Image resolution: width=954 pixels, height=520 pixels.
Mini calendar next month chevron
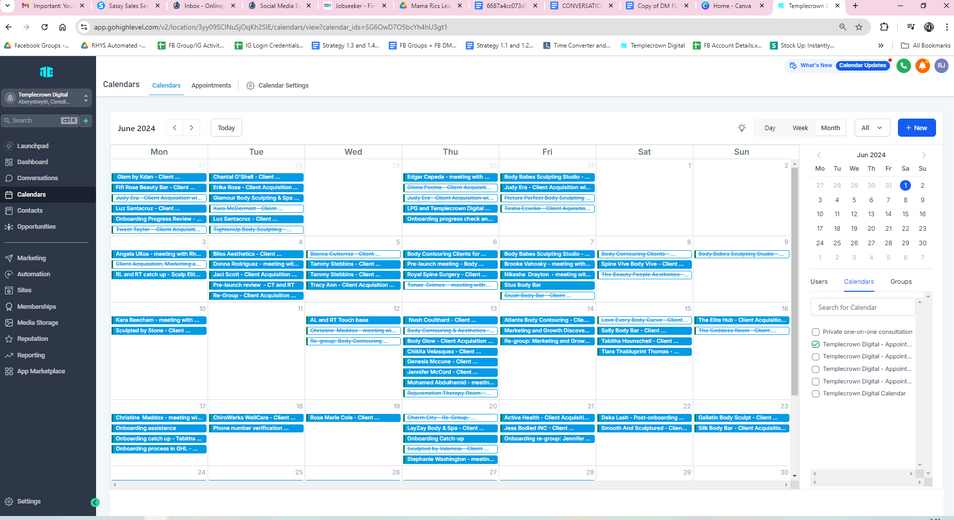click(x=924, y=155)
